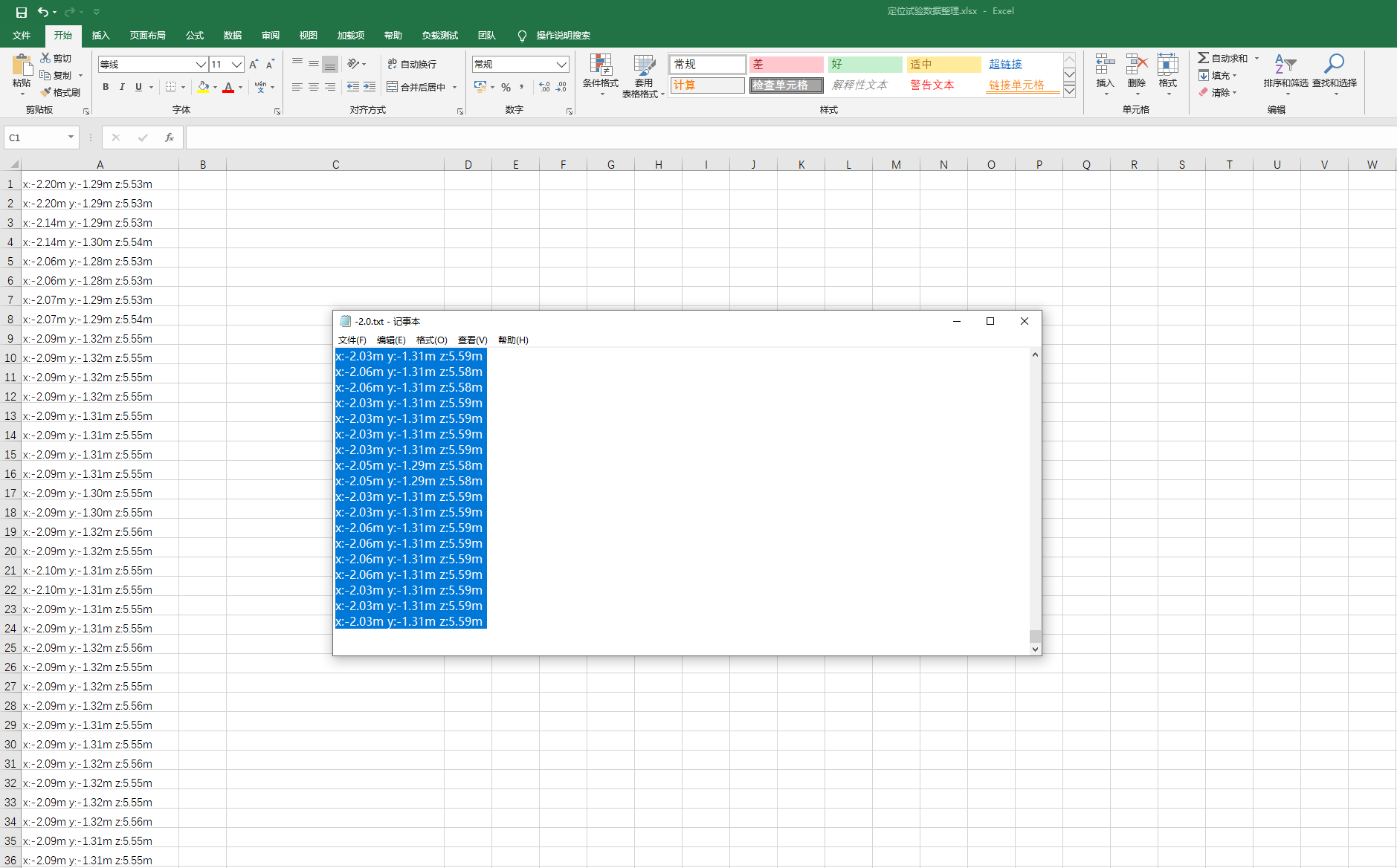The width and height of the screenshot is (1397, 868).
Task: Click the Insert Function fx icon
Action: coord(170,137)
